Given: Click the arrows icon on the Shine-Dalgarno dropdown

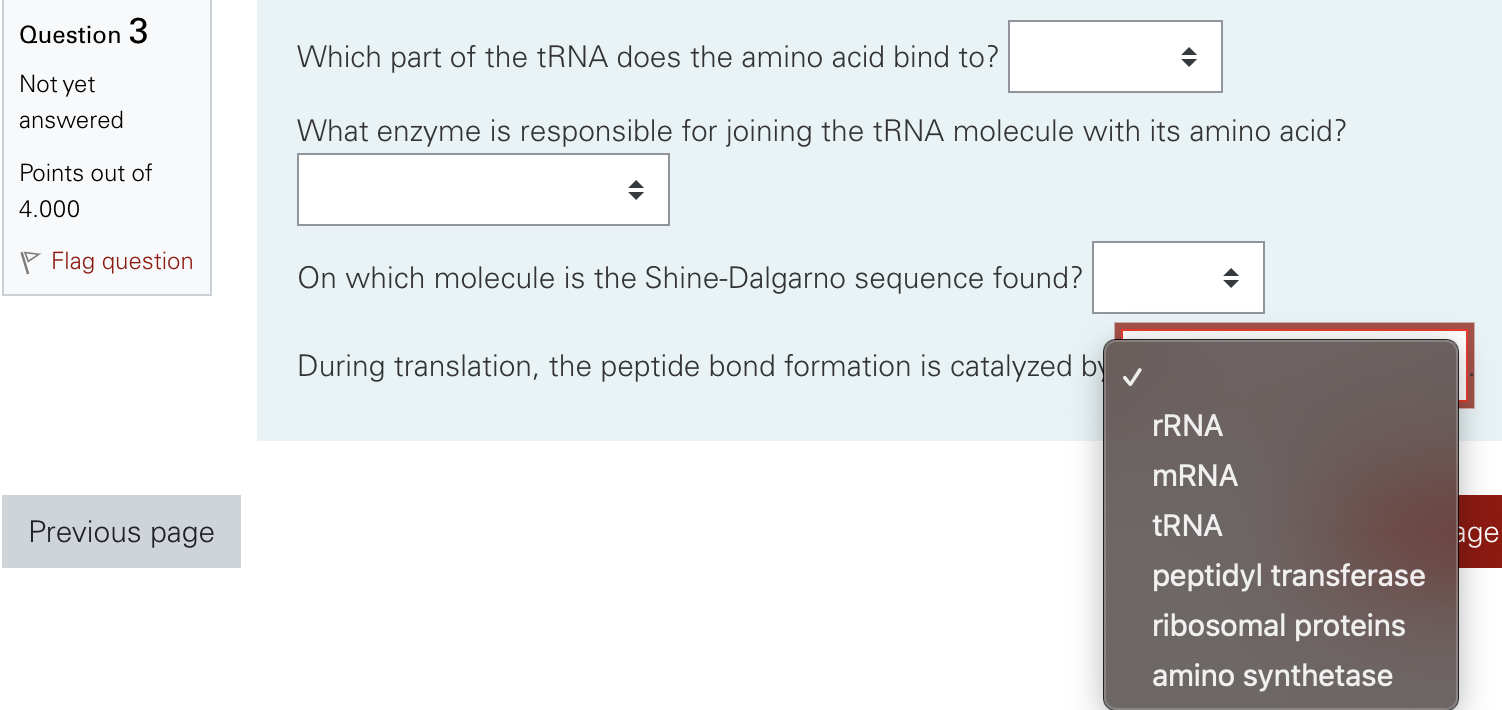Looking at the screenshot, I should coord(1231,278).
